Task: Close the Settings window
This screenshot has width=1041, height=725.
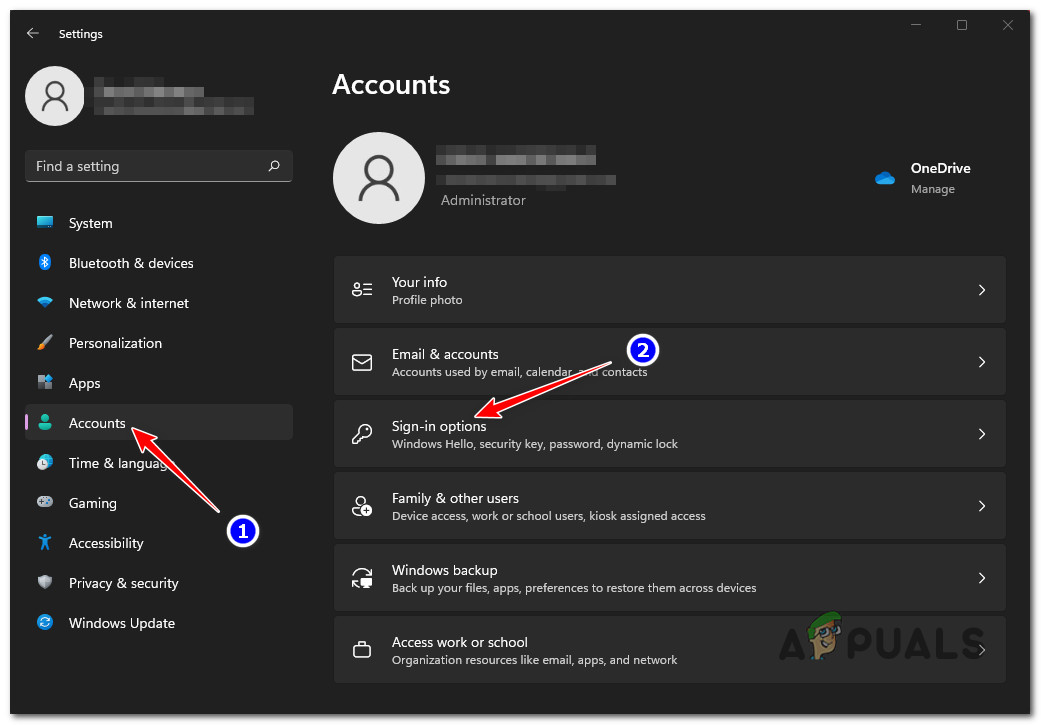Action: (x=1007, y=25)
